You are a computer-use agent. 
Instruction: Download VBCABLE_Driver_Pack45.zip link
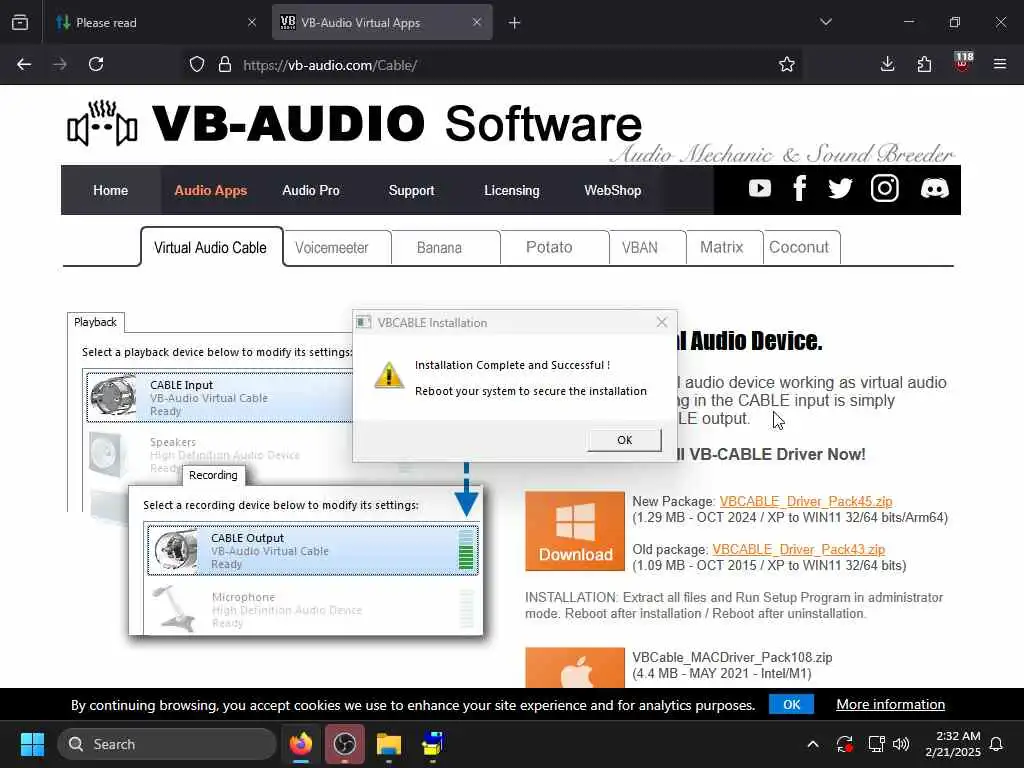tap(806, 502)
